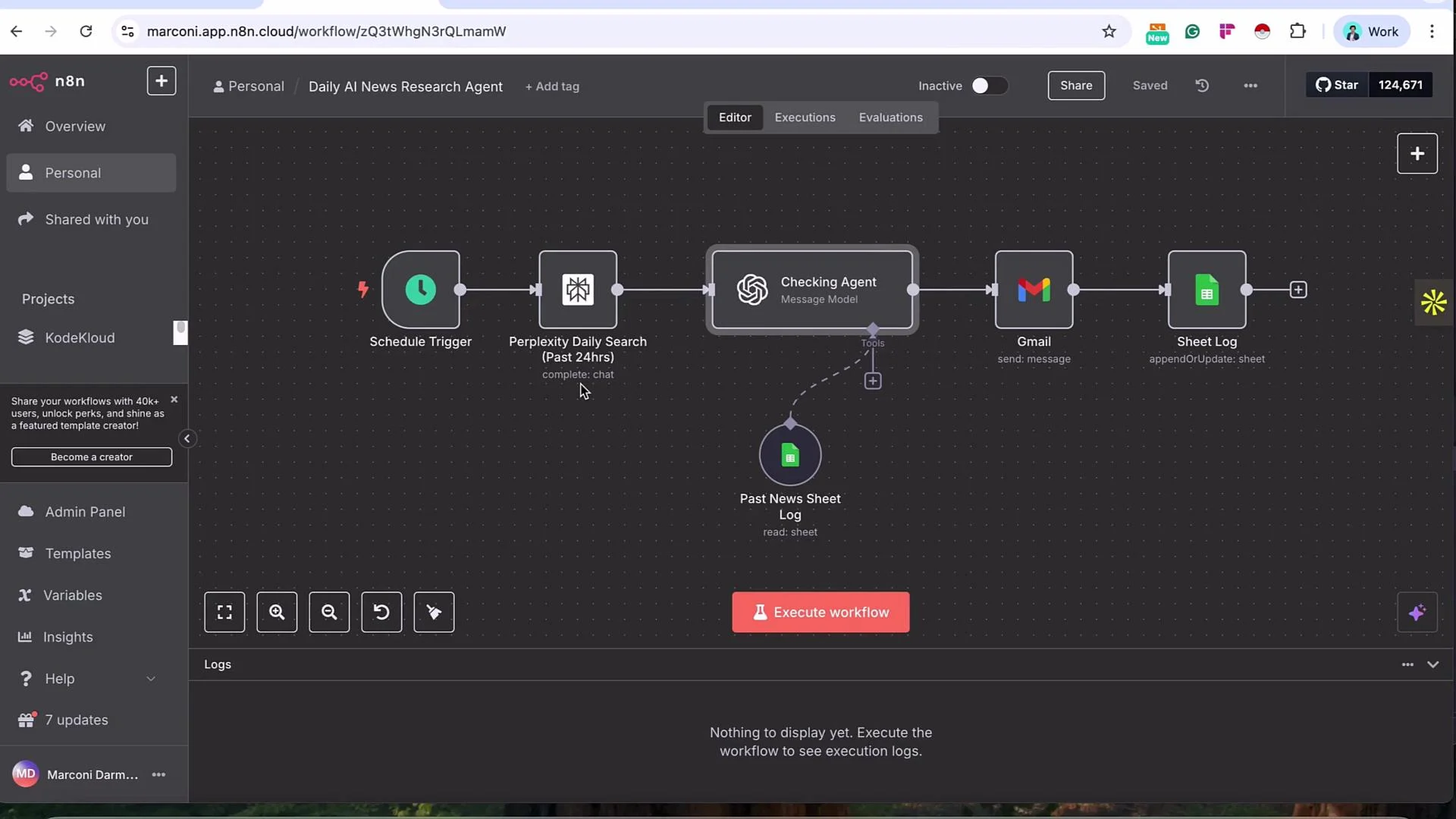Click the zoom to fit icon
The width and height of the screenshot is (1456, 819).
(224, 612)
